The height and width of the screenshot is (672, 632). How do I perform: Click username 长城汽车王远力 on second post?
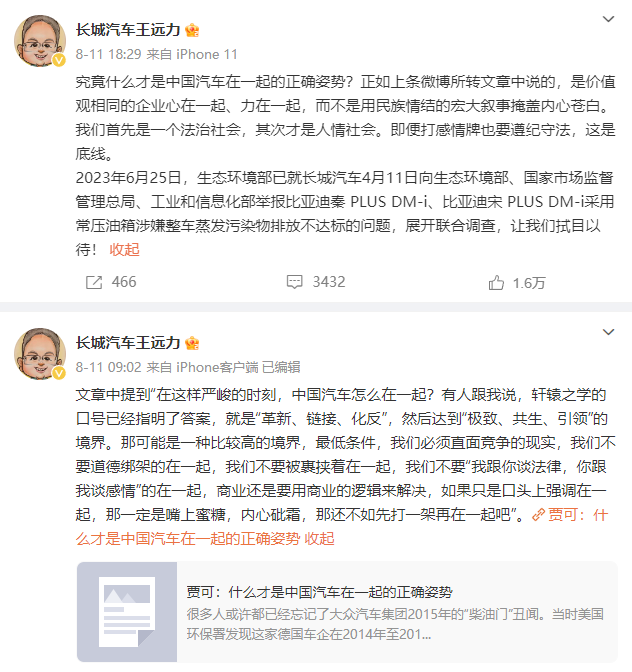[x=128, y=342]
